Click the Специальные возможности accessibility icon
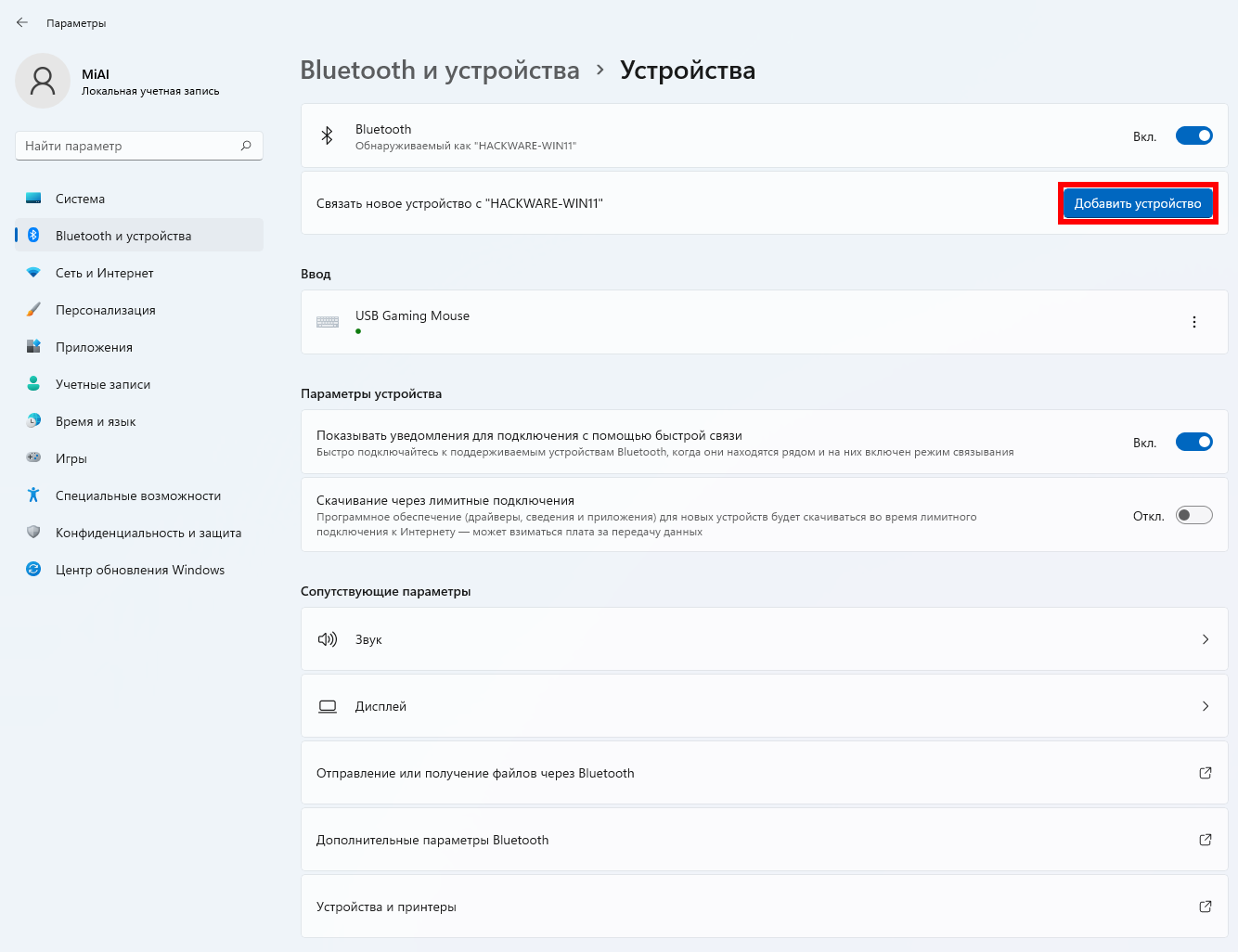 33,495
